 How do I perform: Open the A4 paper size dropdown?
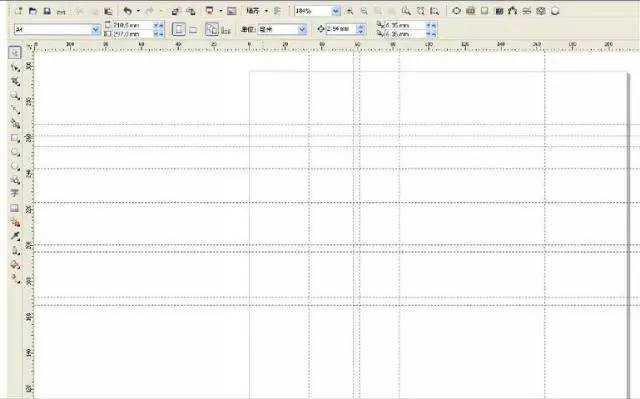click(96, 29)
